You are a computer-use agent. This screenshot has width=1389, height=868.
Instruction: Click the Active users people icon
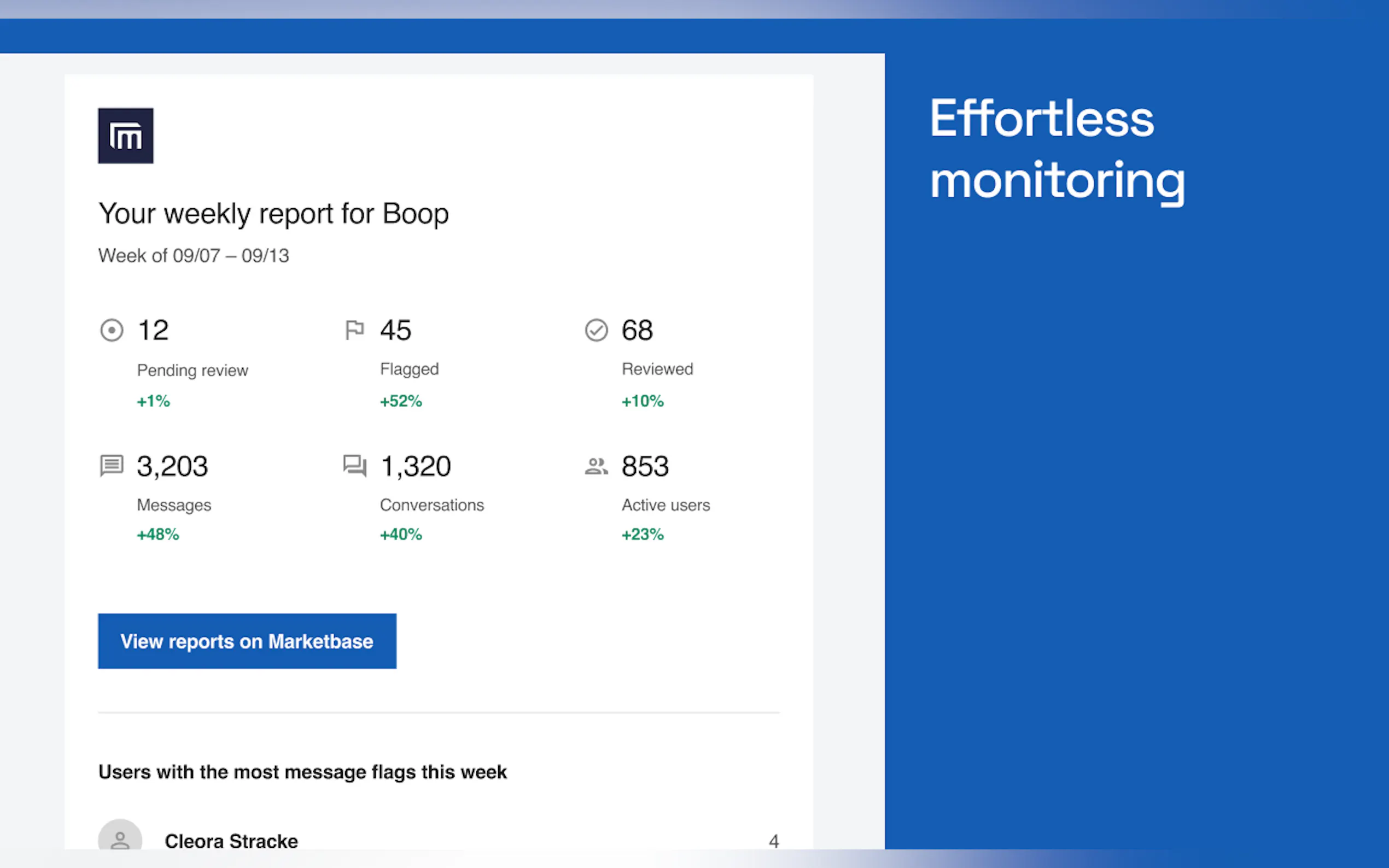(596, 466)
